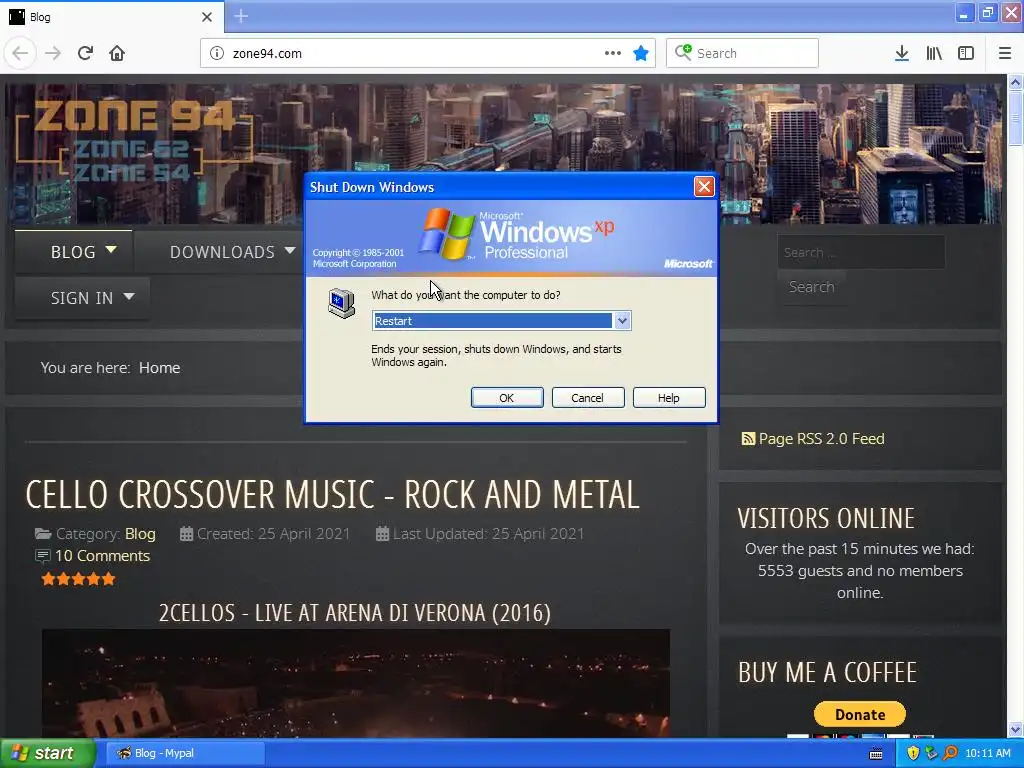Click the keyboard tray icon
The image size is (1024, 768).
click(876, 754)
